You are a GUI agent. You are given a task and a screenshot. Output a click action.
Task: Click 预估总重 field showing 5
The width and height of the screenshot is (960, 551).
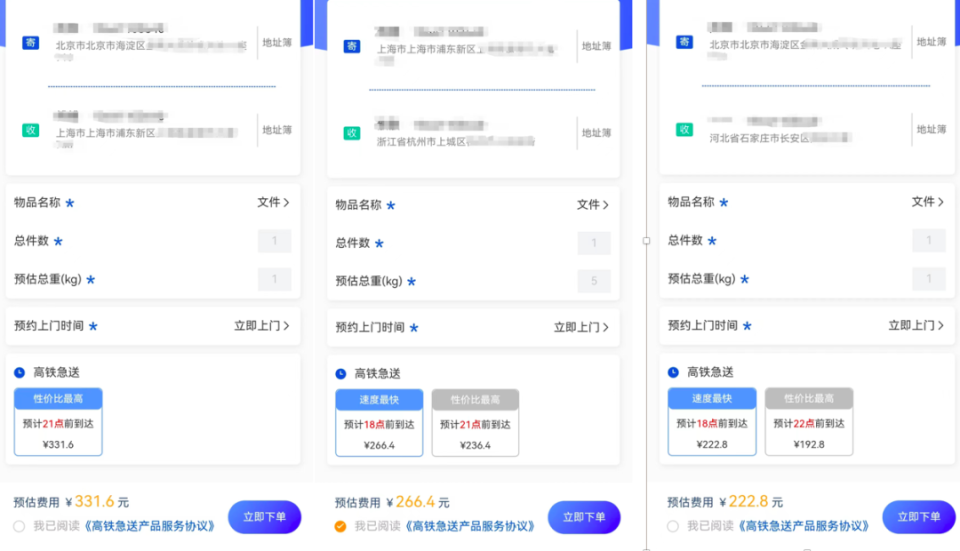(594, 281)
